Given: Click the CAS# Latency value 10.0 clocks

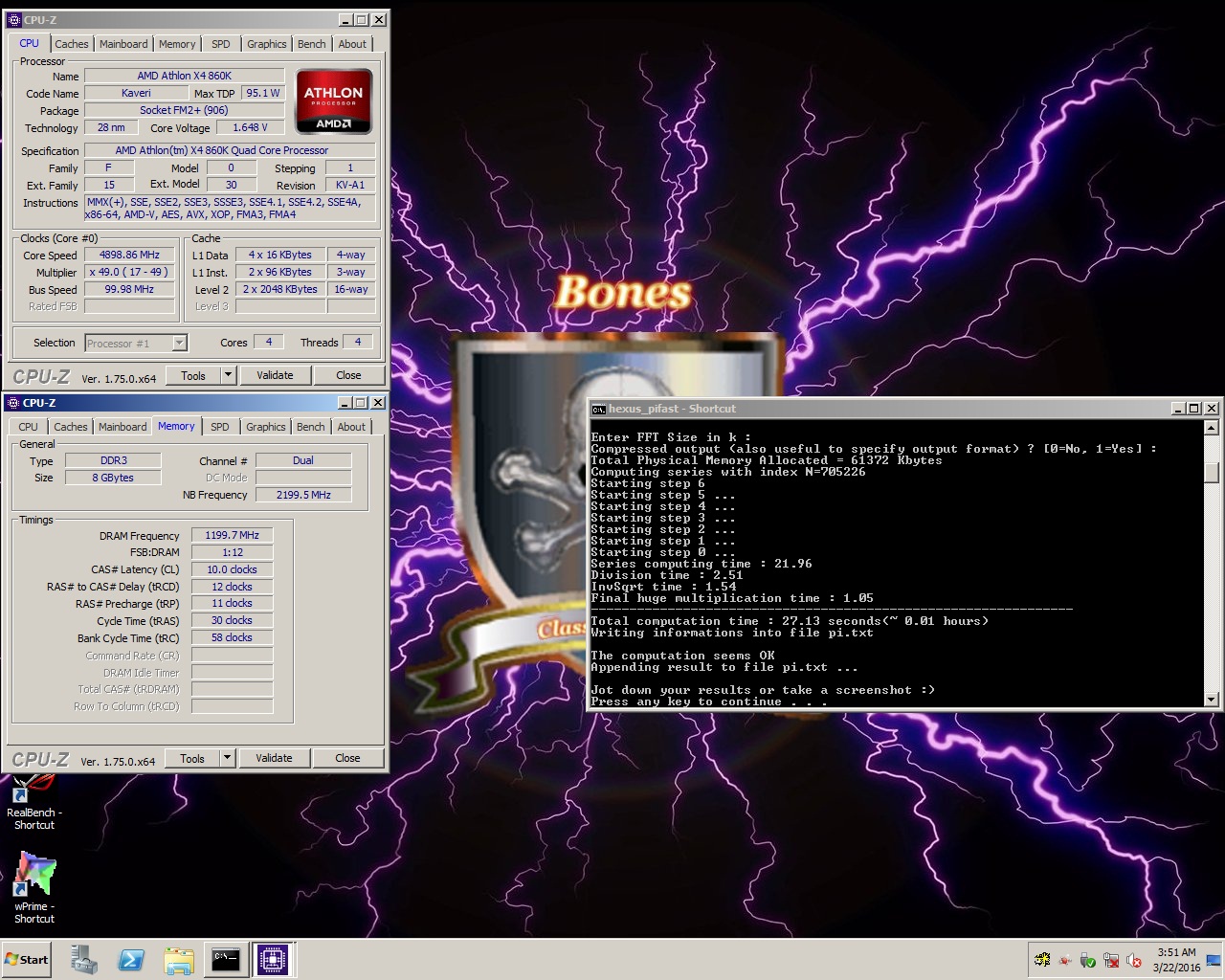Looking at the screenshot, I should coord(233,569).
